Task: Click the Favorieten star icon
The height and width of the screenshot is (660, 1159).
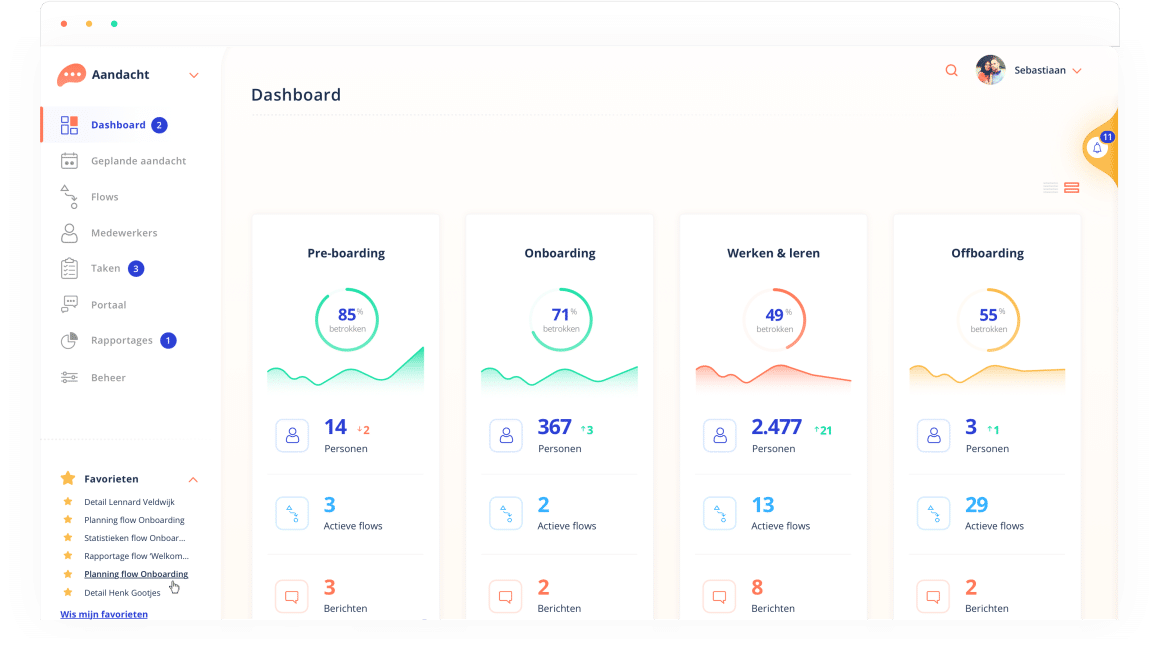Action: click(68, 478)
